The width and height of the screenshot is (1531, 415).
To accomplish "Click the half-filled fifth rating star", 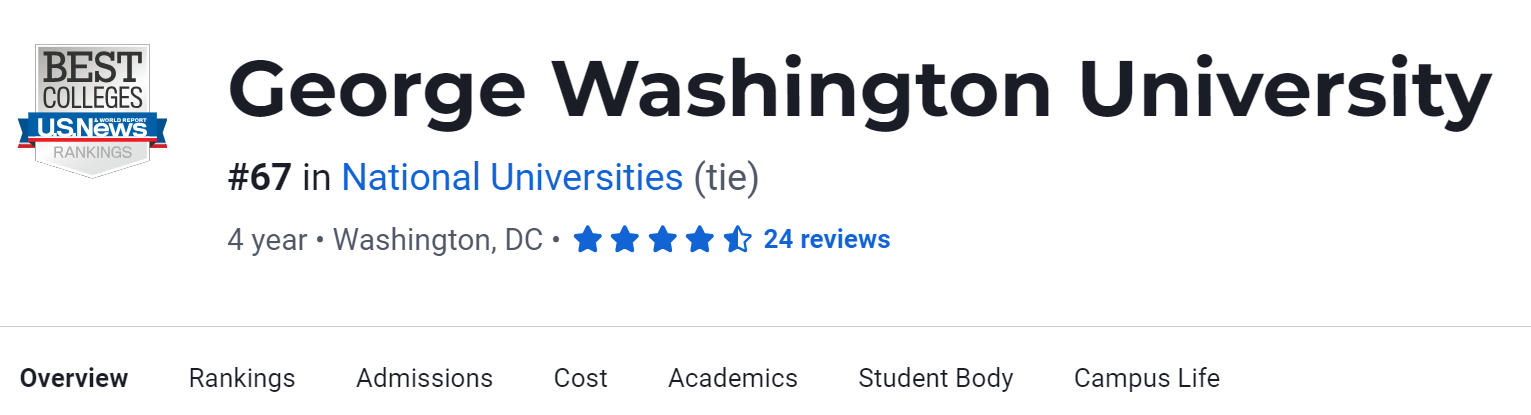I will coord(737,240).
